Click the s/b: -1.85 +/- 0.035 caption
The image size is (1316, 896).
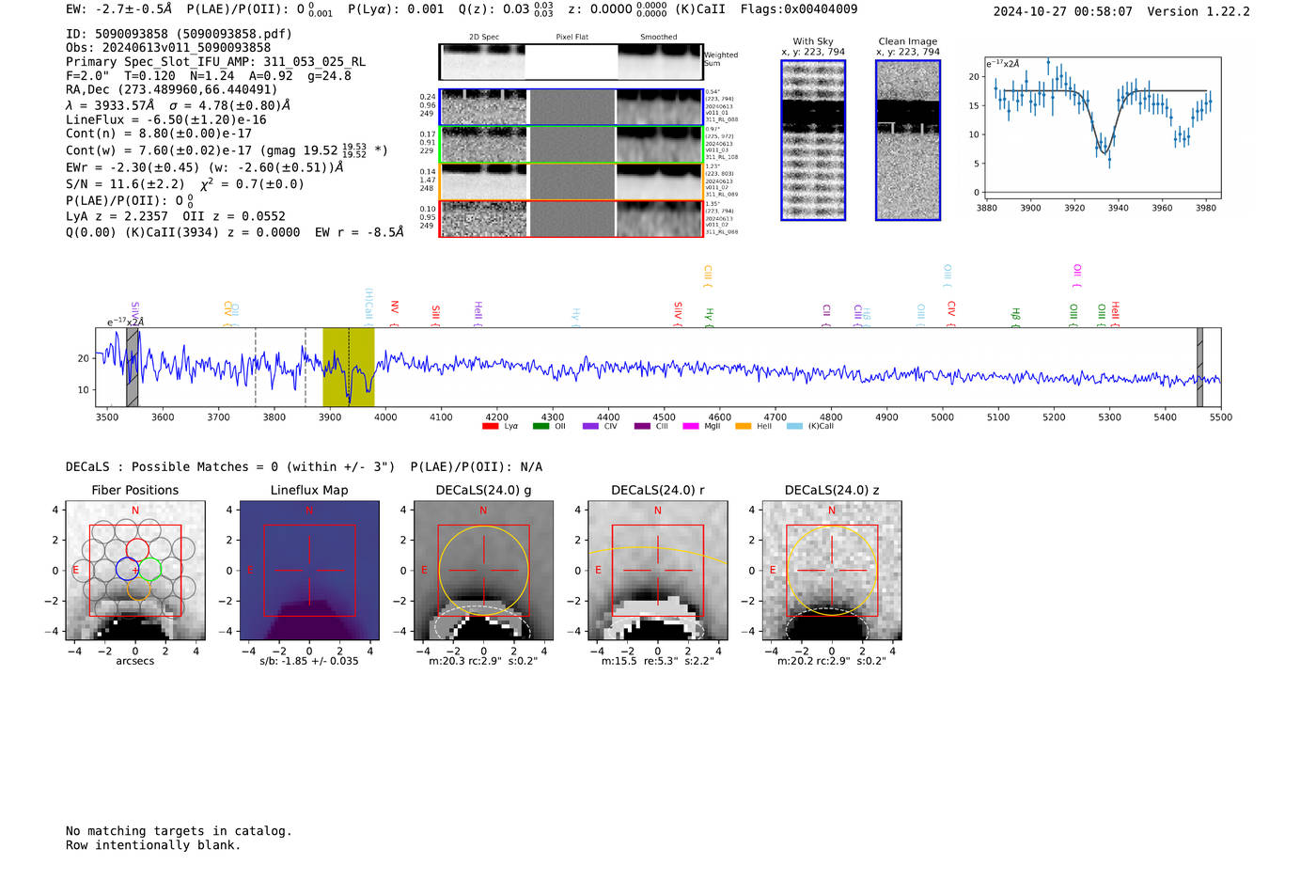point(309,661)
